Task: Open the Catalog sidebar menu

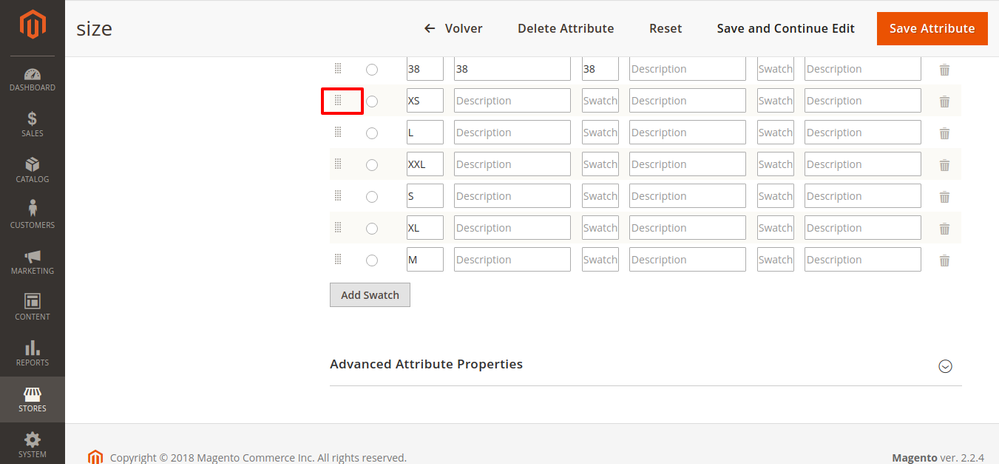Action: click(32, 171)
